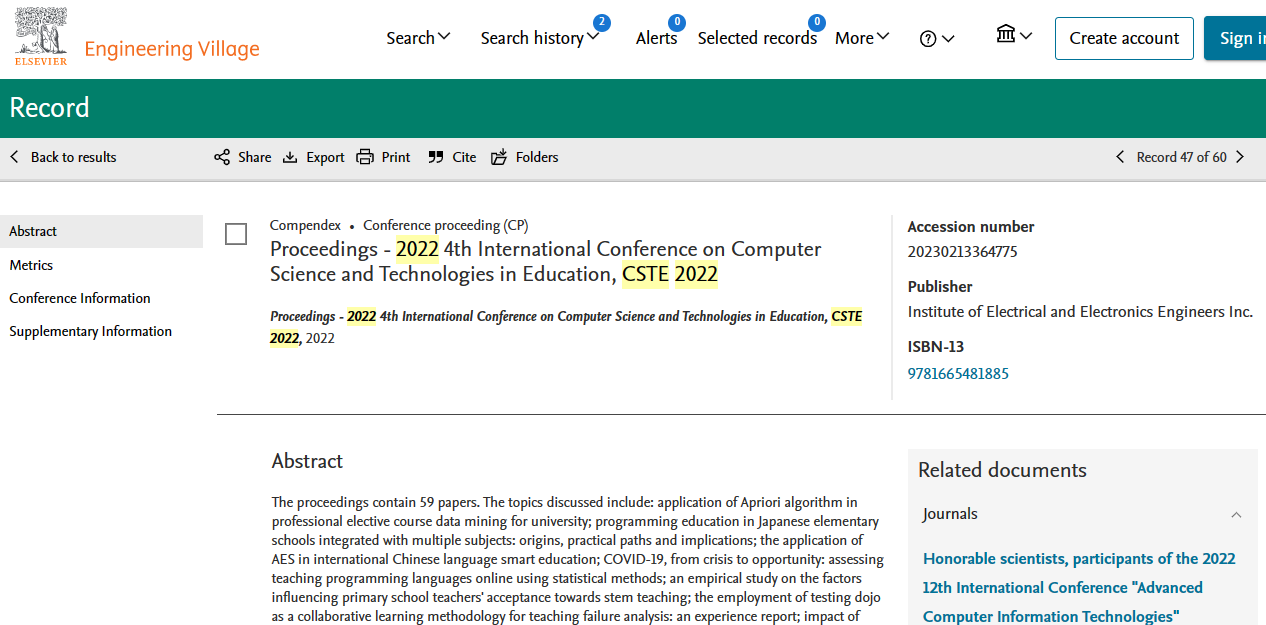Open the help question mark menu
Screen dimensions: 1266x625
coord(937,39)
